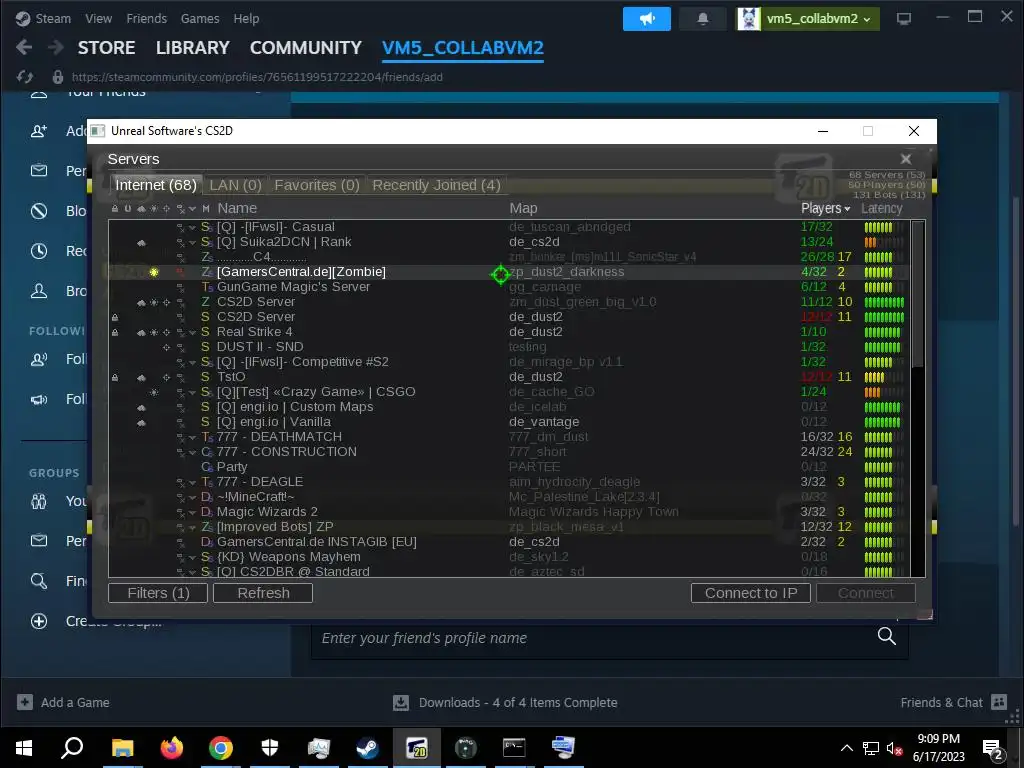
Task: Click the Recently played-with clock icon in Steam sidebar
Action: pos(39,251)
